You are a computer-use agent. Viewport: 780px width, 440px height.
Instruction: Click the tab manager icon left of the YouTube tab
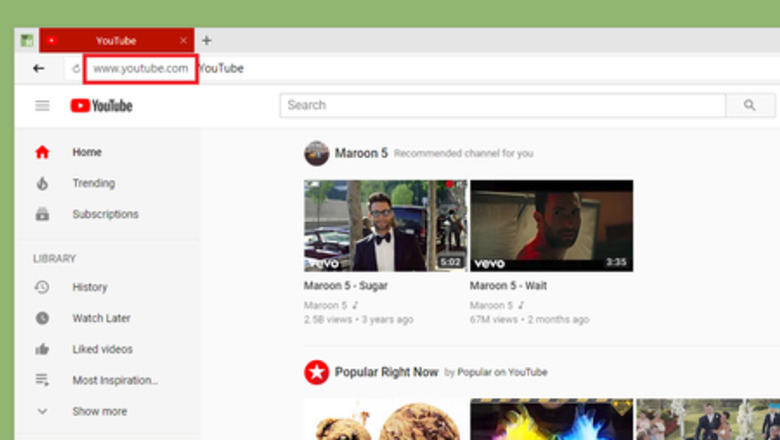coord(27,40)
